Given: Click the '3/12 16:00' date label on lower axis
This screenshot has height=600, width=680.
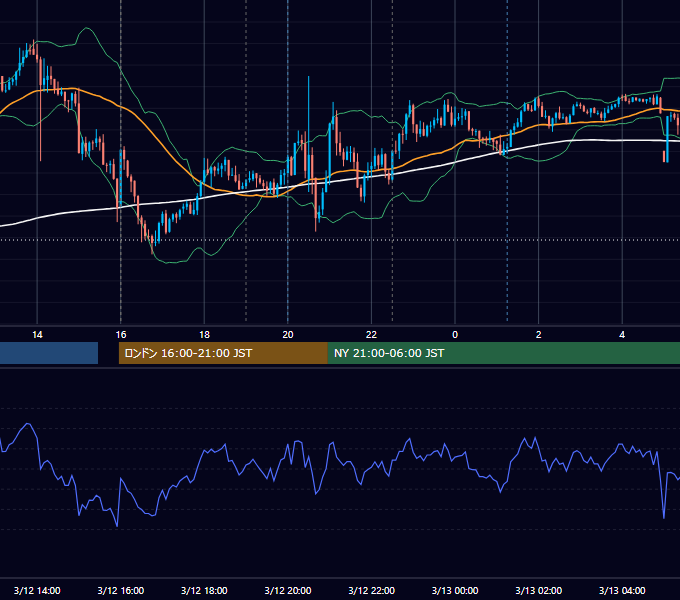Looking at the screenshot, I should click(x=121, y=590).
